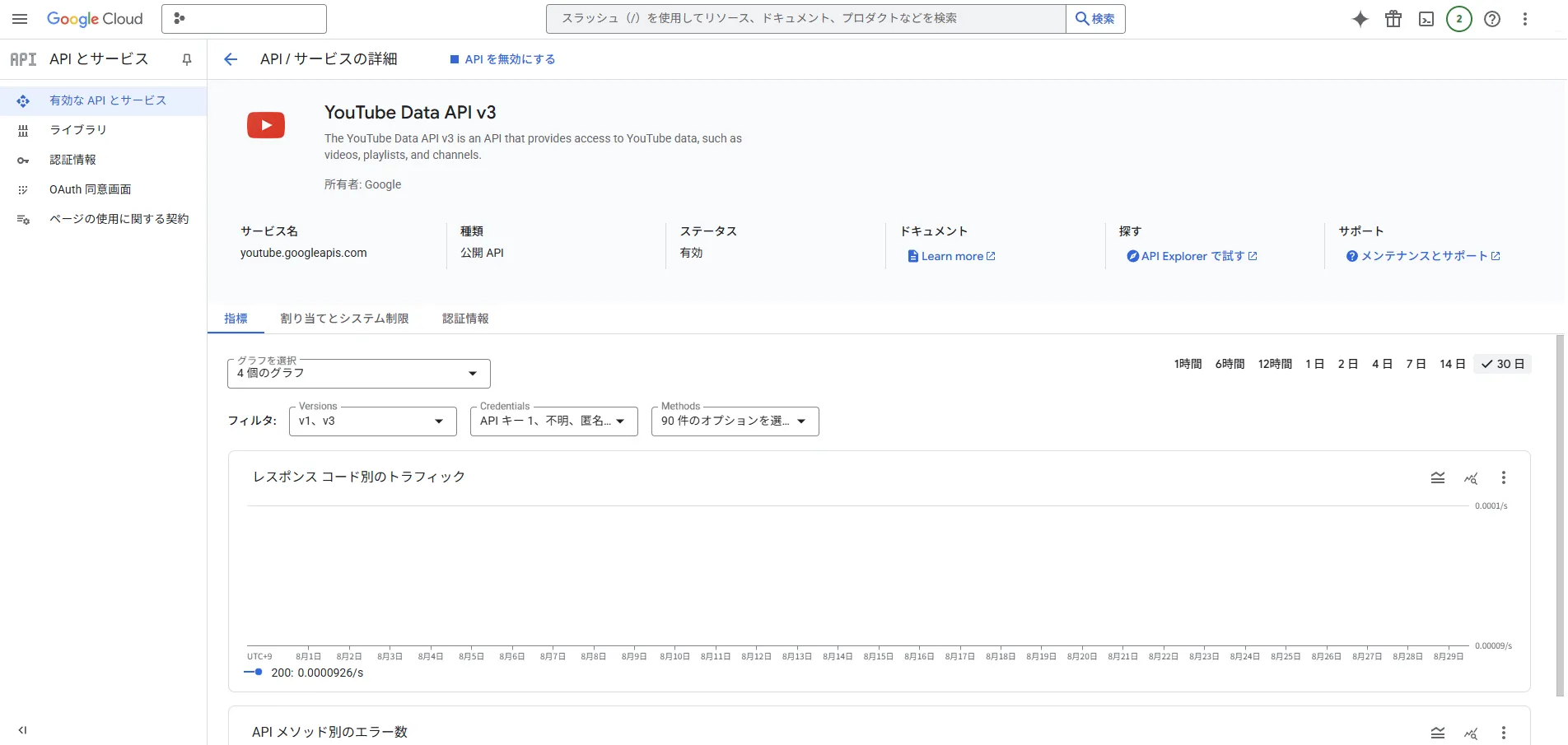Open the free trial gift icon
The width and height of the screenshot is (1568, 745).
pyautogui.click(x=1393, y=19)
